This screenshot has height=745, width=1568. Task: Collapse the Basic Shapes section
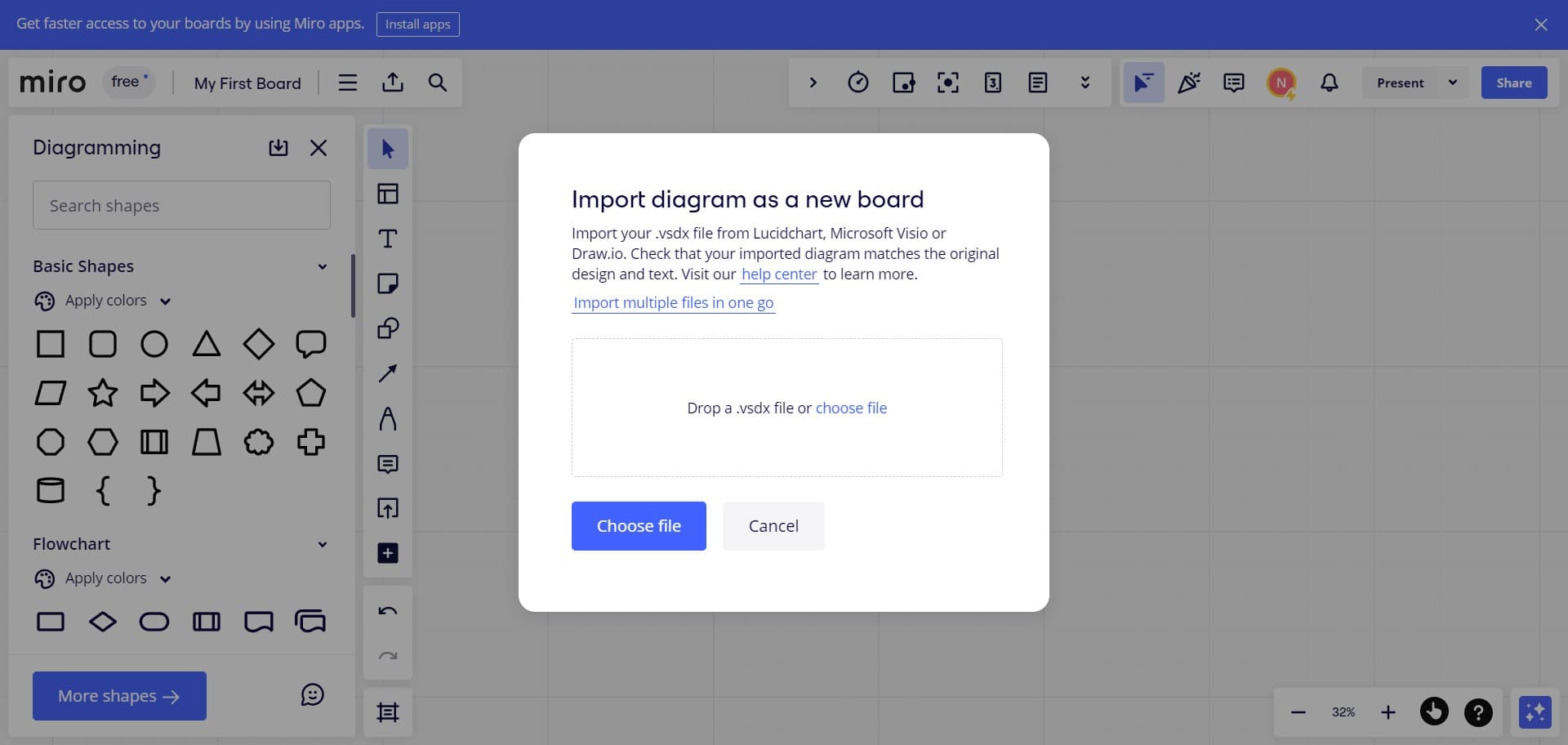[322, 265]
